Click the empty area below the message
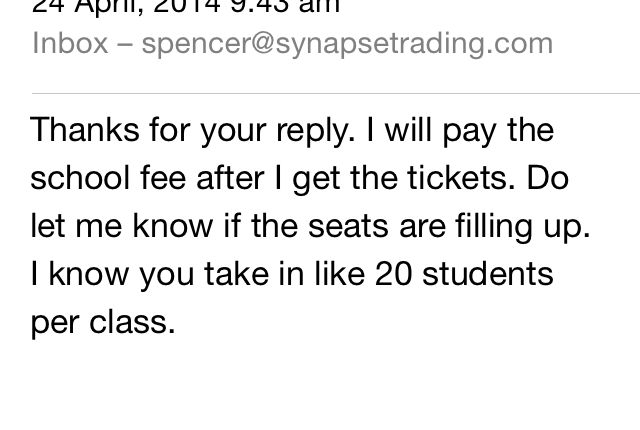 click(x=320, y=385)
